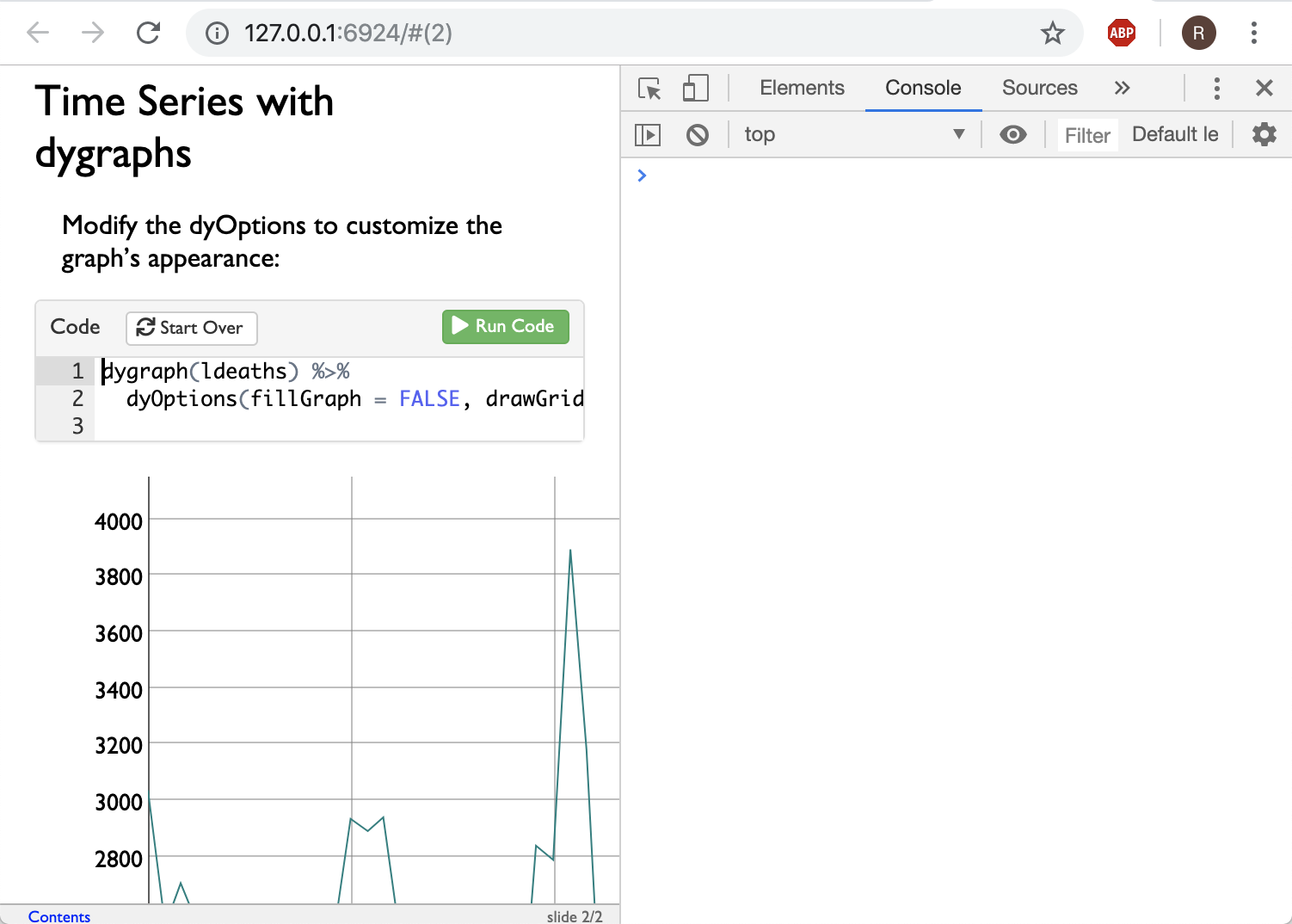
Task: Show the console sidebar panel
Action: [648, 134]
